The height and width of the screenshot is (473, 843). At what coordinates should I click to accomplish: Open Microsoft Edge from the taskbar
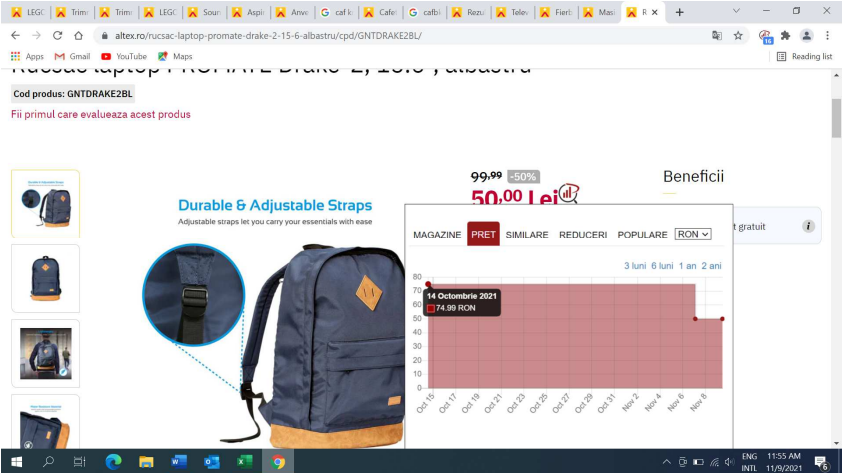pos(113,461)
